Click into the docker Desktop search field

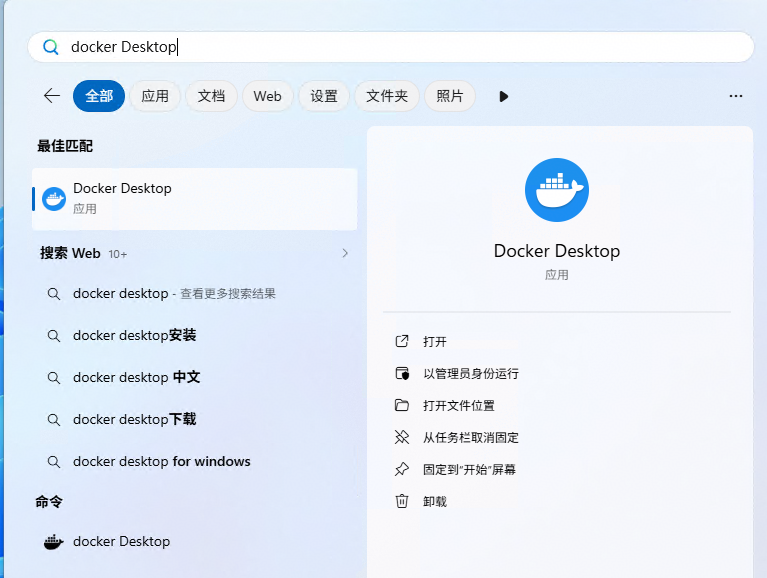[390, 47]
